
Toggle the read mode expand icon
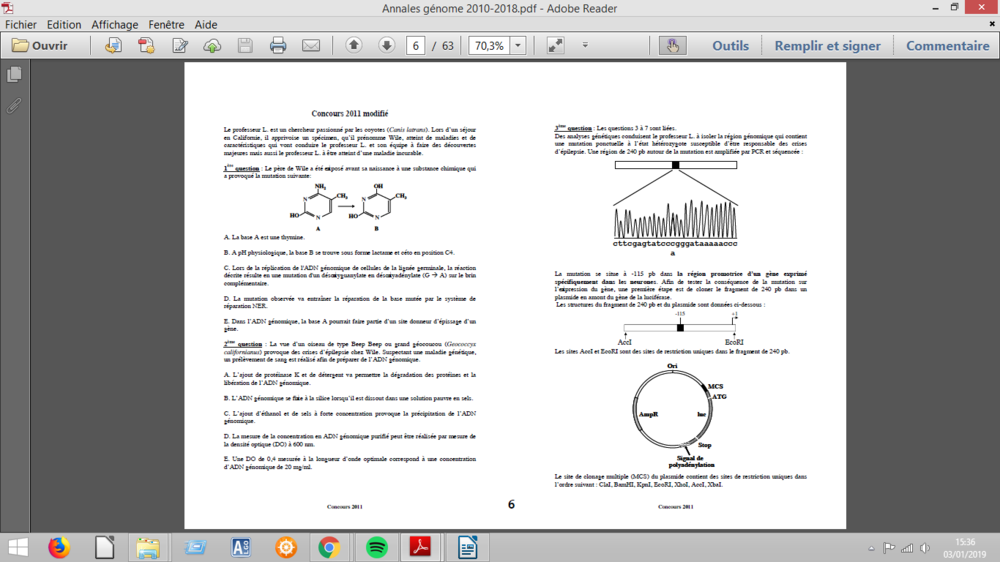pos(555,46)
